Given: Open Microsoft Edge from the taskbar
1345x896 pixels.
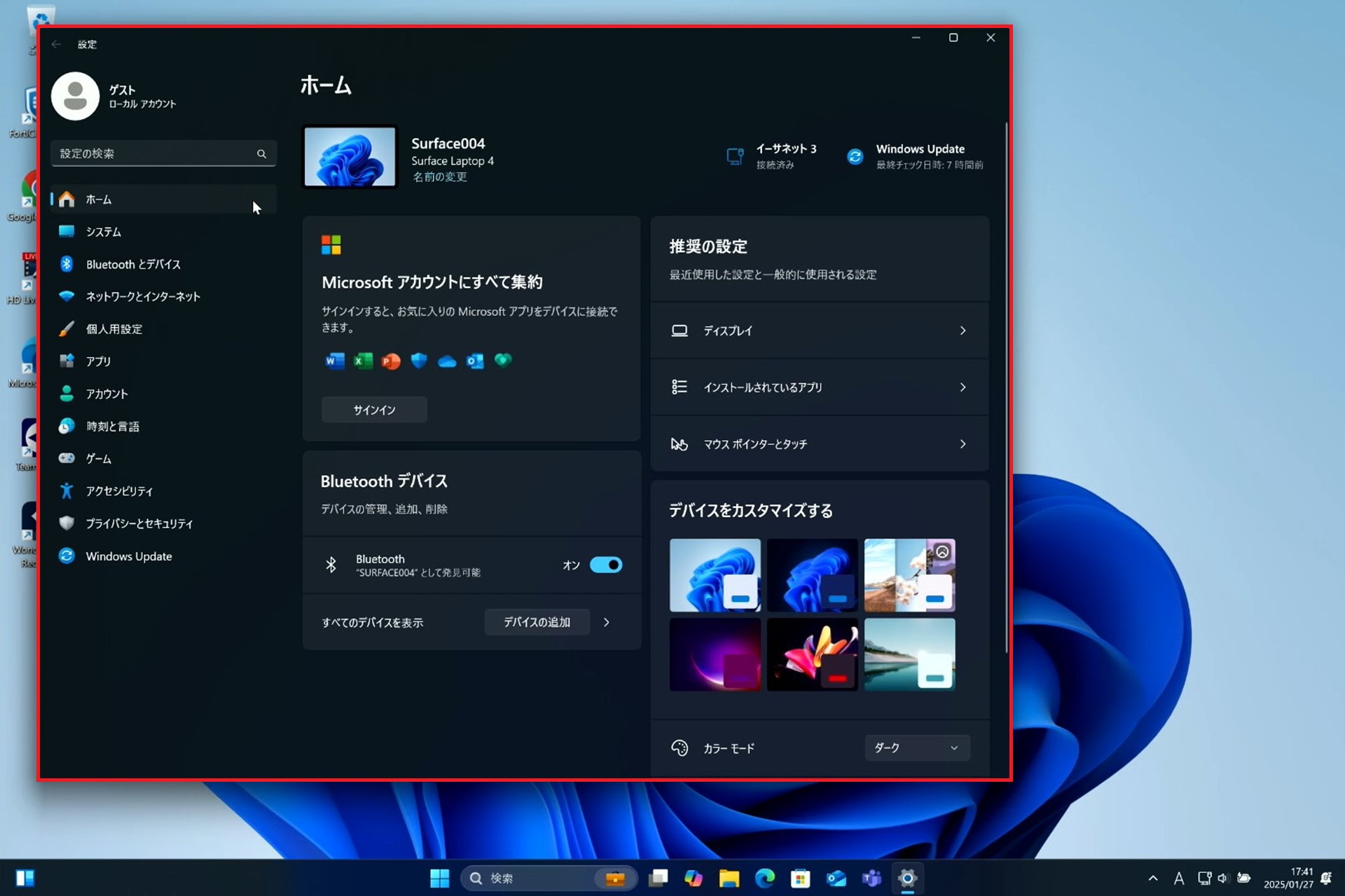Looking at the screenshot, I should coord(765,878).
